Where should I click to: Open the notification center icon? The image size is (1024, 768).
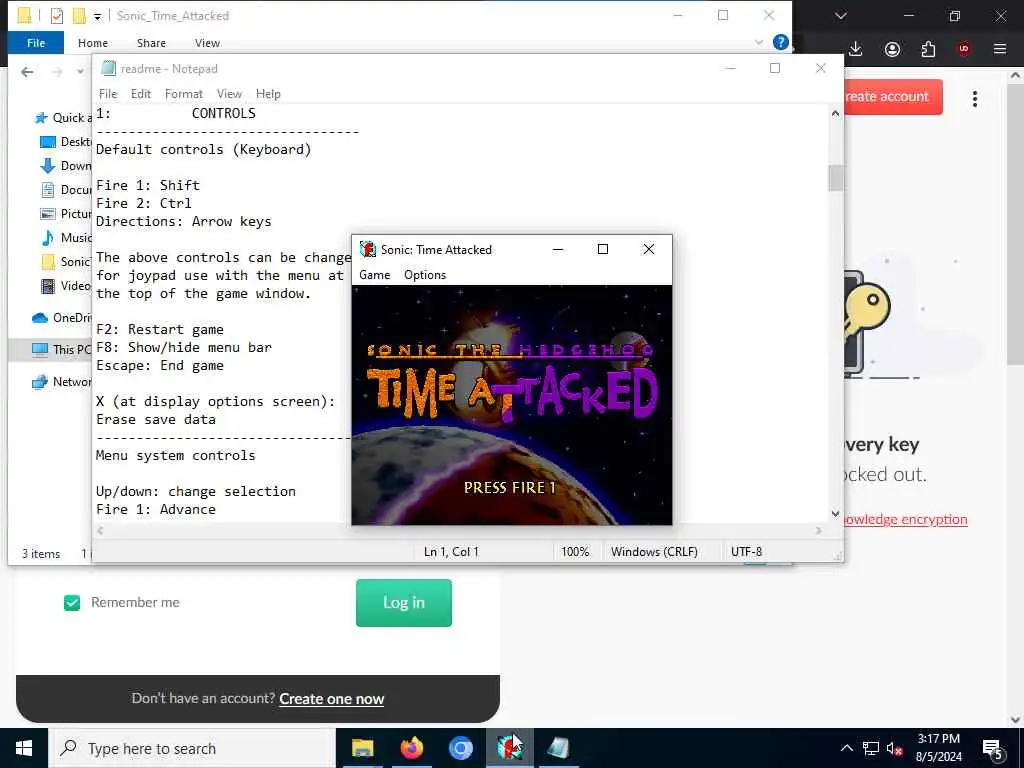(993, 749)
